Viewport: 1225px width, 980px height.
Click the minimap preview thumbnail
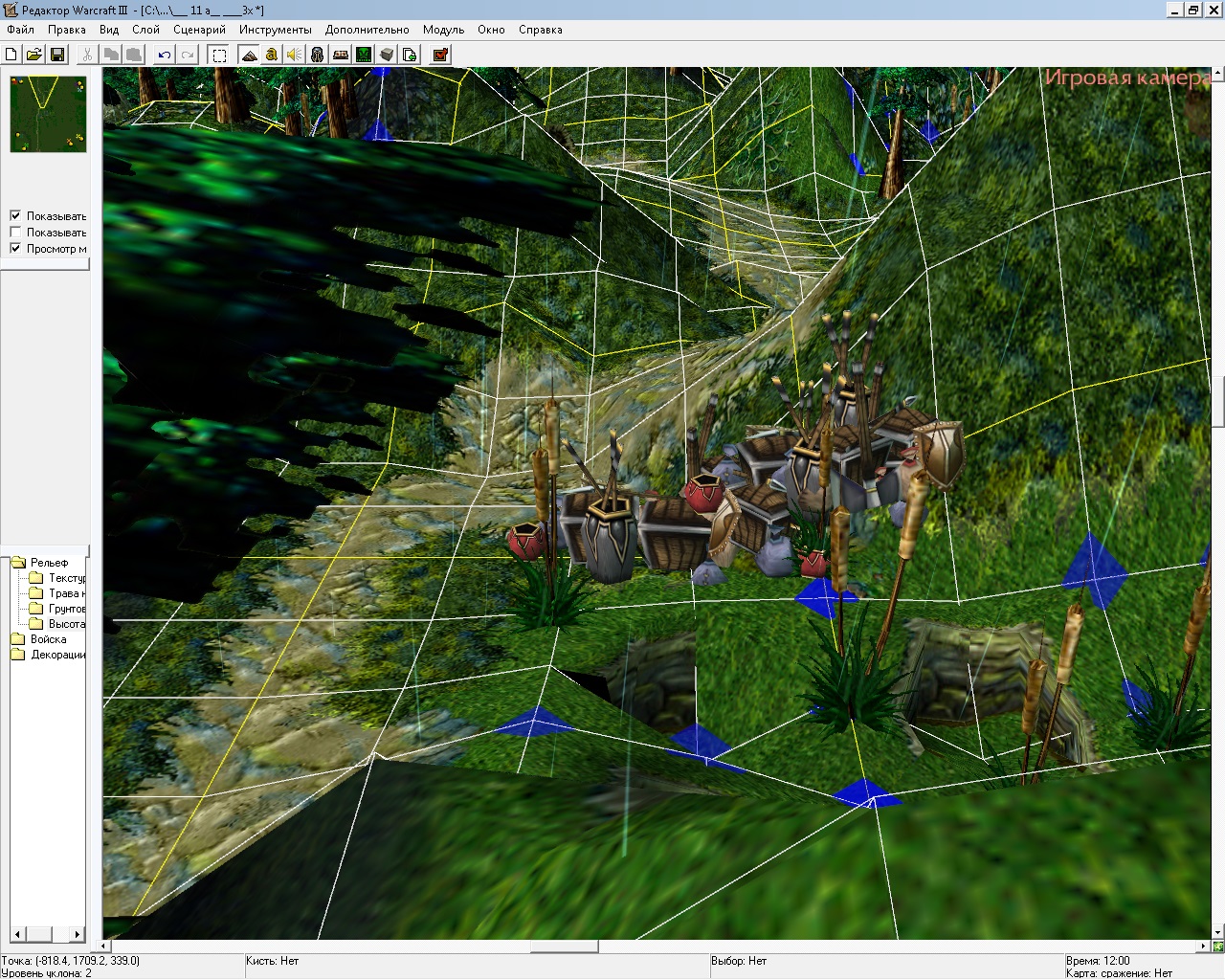(48, 114)
